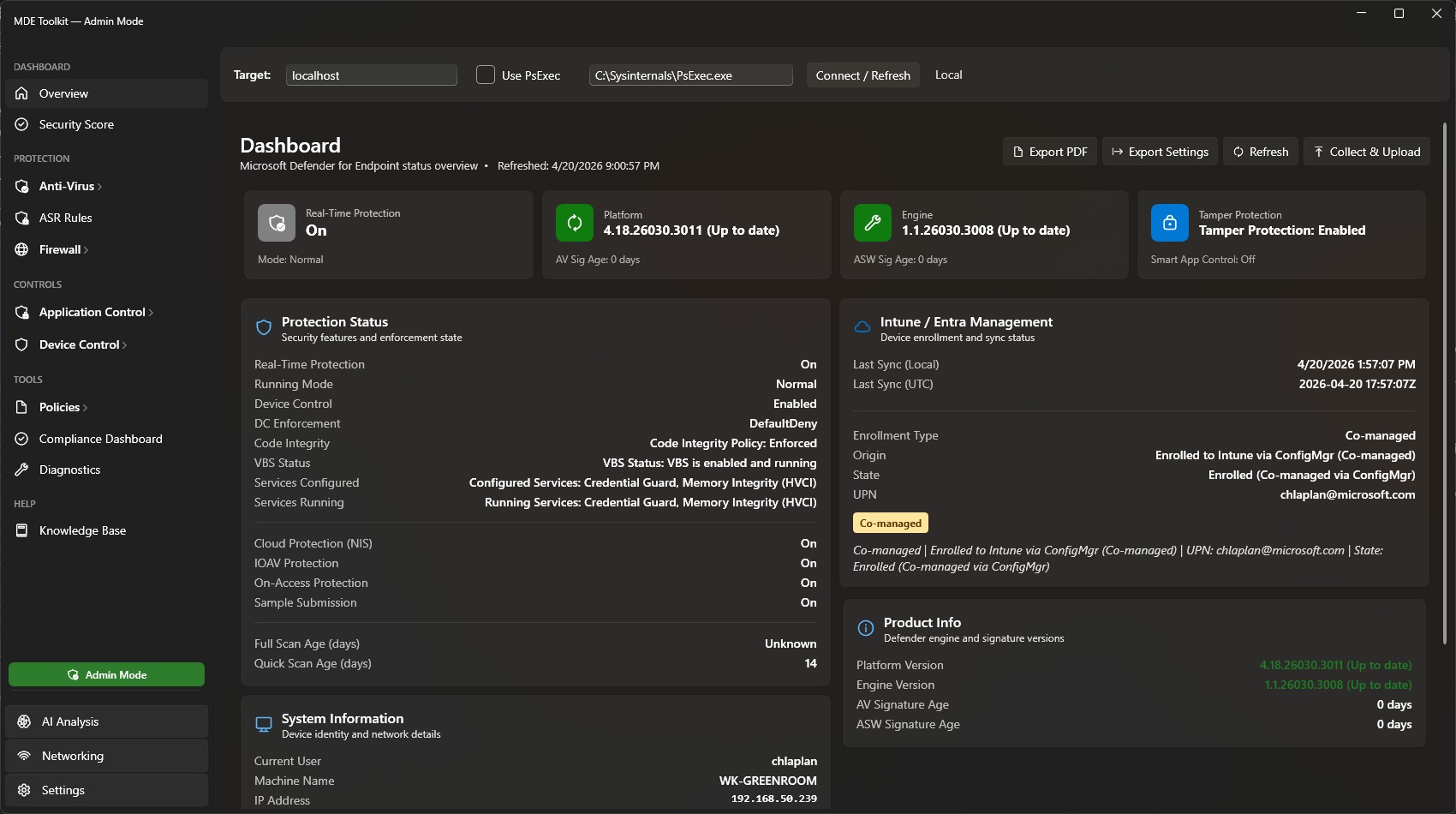Click the Connect / Refresh button
The image size is (1456, 814).
coord(862,75)
